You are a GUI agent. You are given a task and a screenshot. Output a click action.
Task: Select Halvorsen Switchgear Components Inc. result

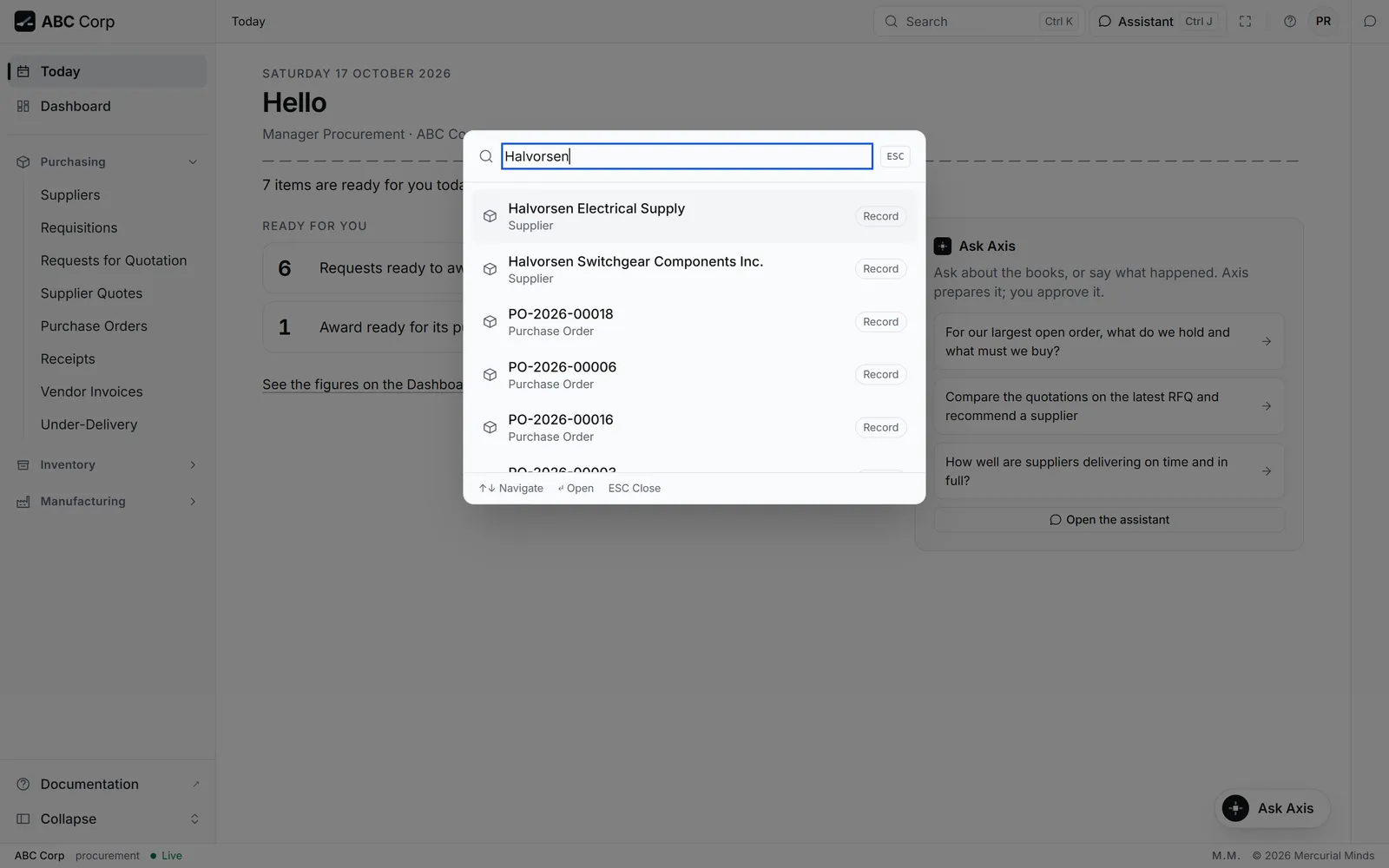coord(694,270)
